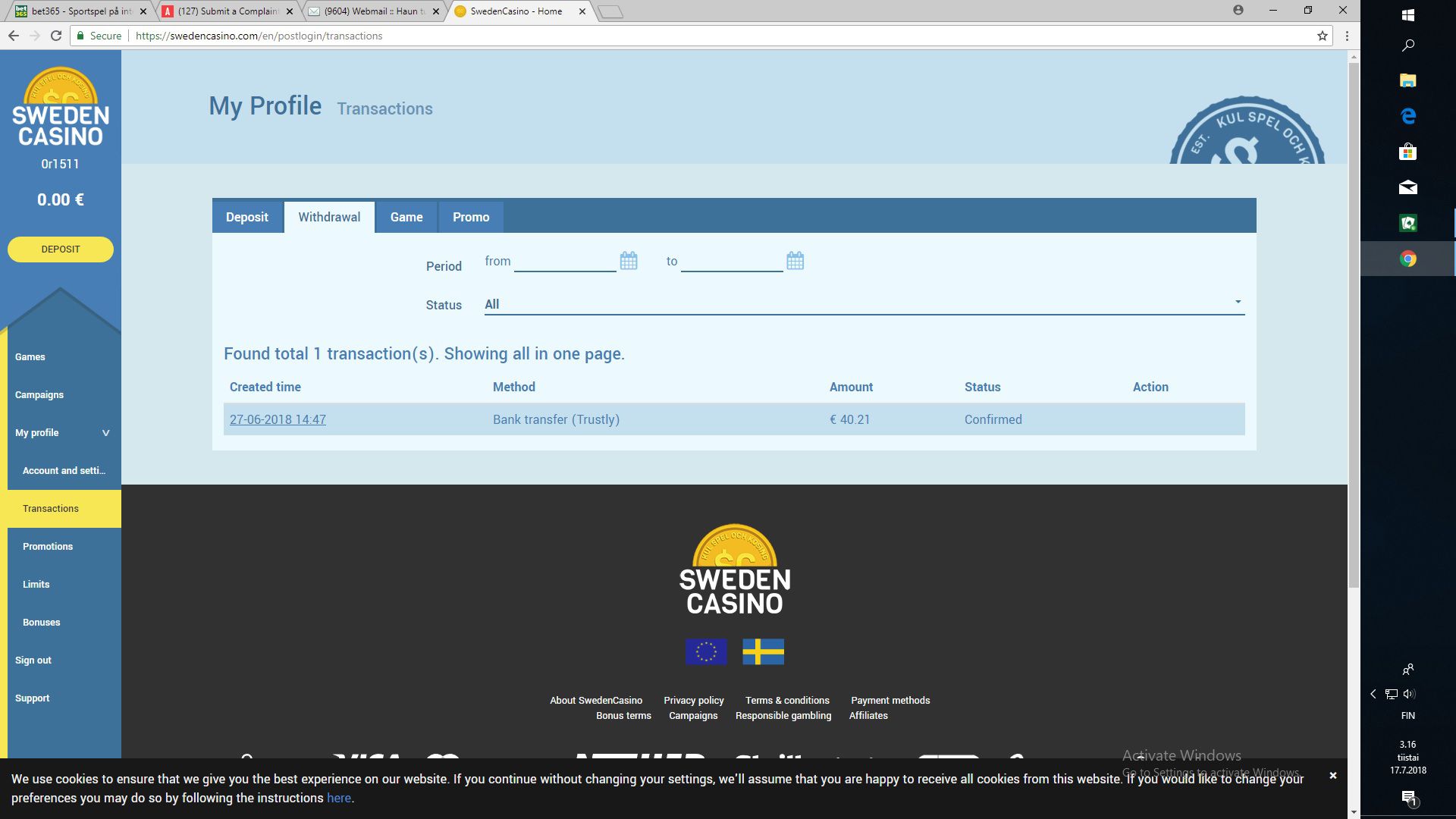
Task: Open the Promo transactions tab
Action: pyautogui.click(x=471, y=217)
